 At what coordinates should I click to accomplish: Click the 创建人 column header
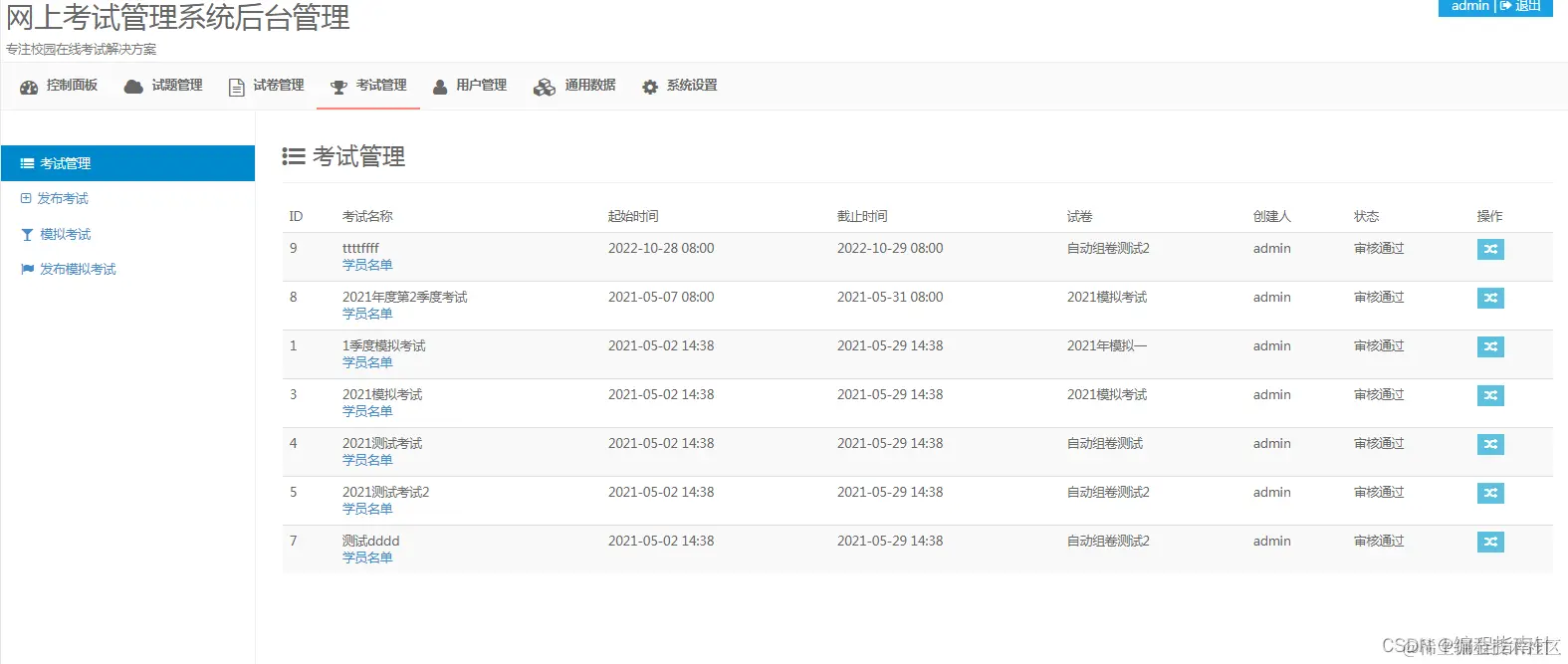(1271, 216)
